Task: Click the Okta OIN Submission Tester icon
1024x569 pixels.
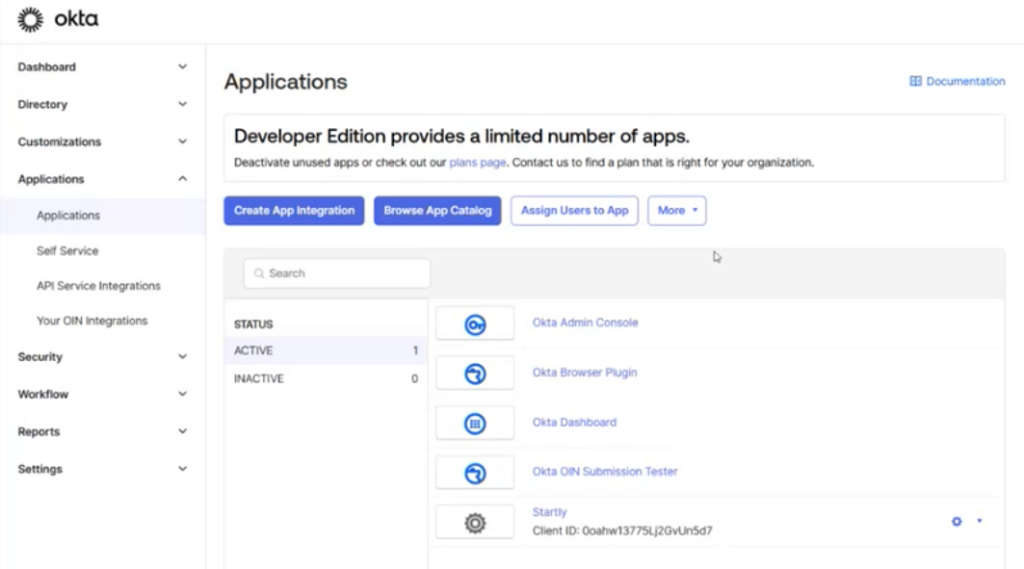Action: click(475, 473)
